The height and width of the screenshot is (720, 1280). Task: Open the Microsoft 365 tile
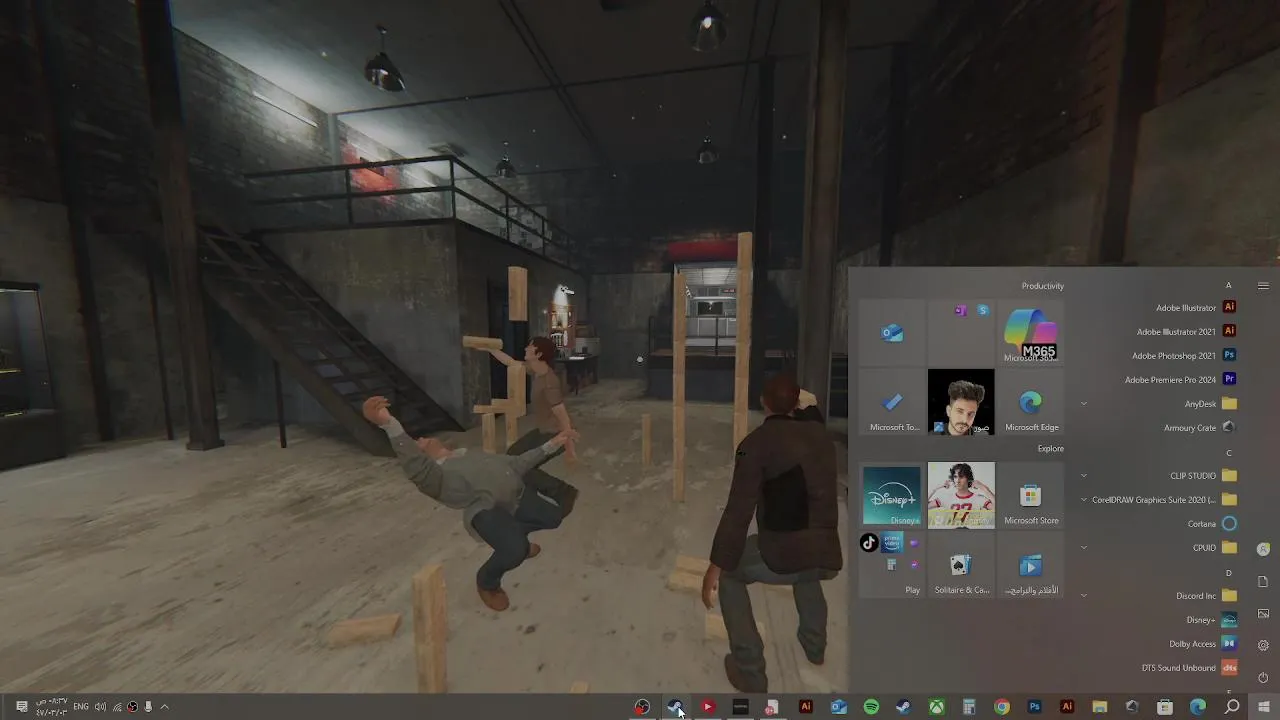[1030, 334]
